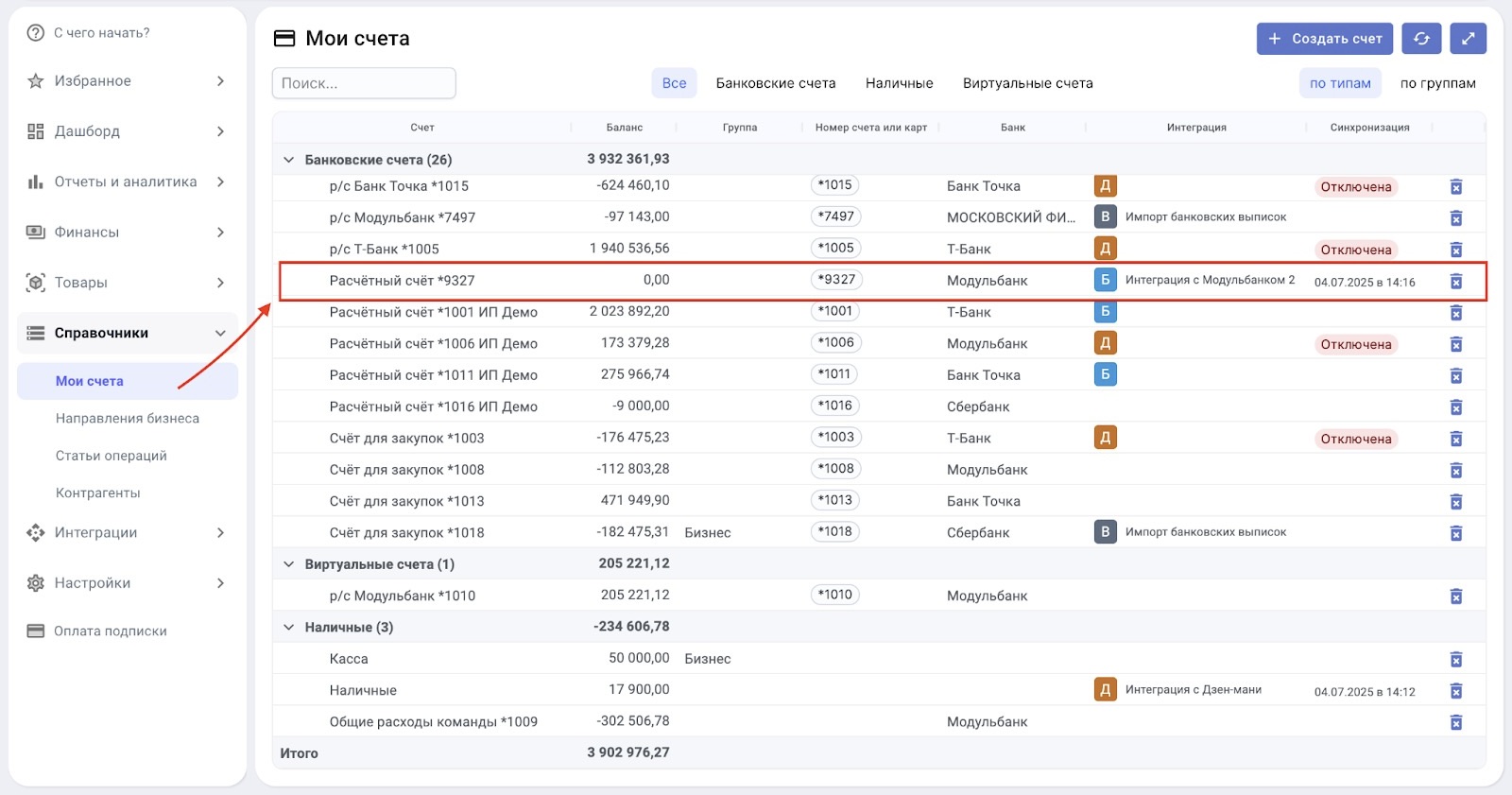Open the Дашборд section in sidebar

[x=87, y=131]
